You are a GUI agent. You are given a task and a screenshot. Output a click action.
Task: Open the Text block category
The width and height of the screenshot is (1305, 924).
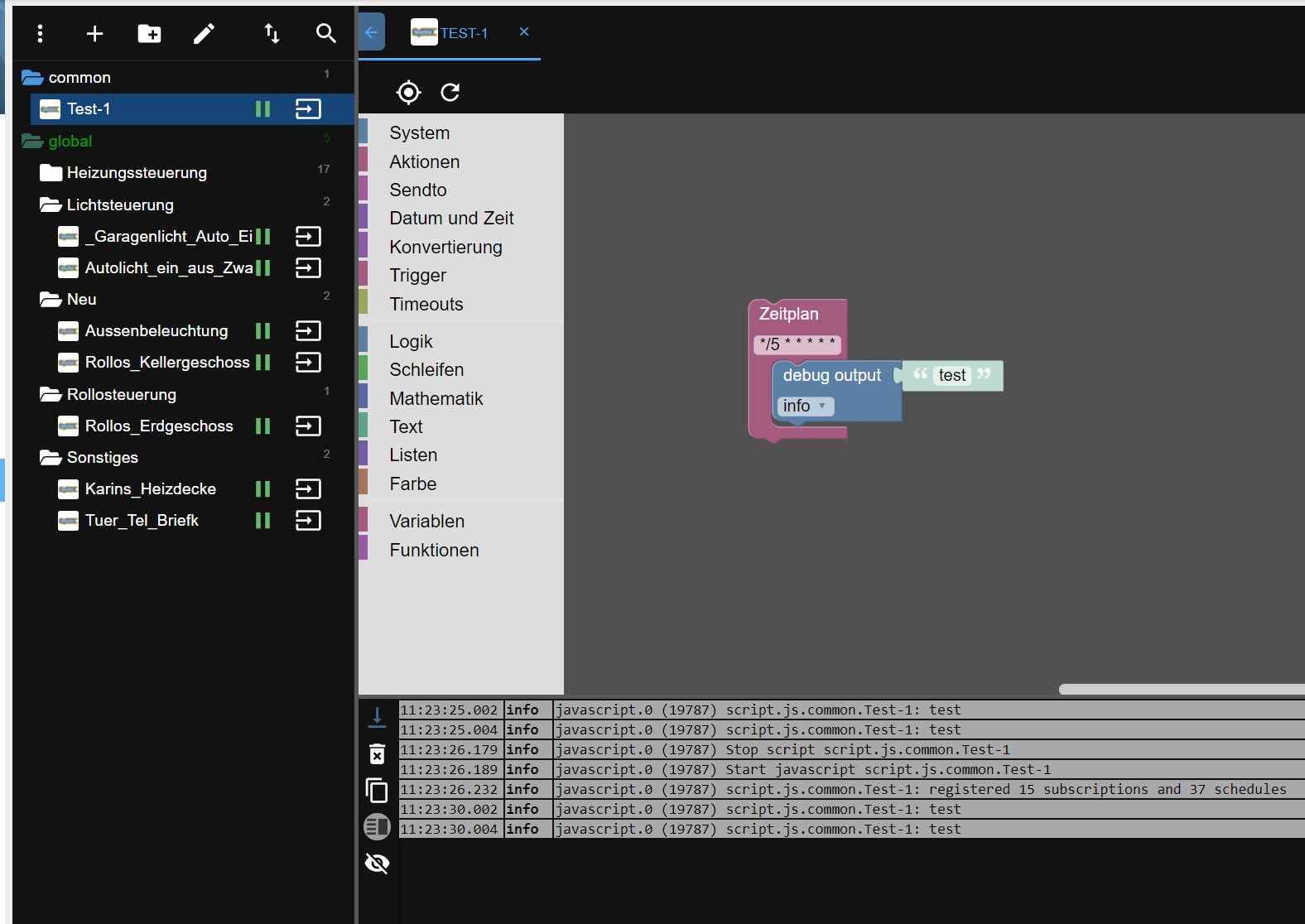407,427
